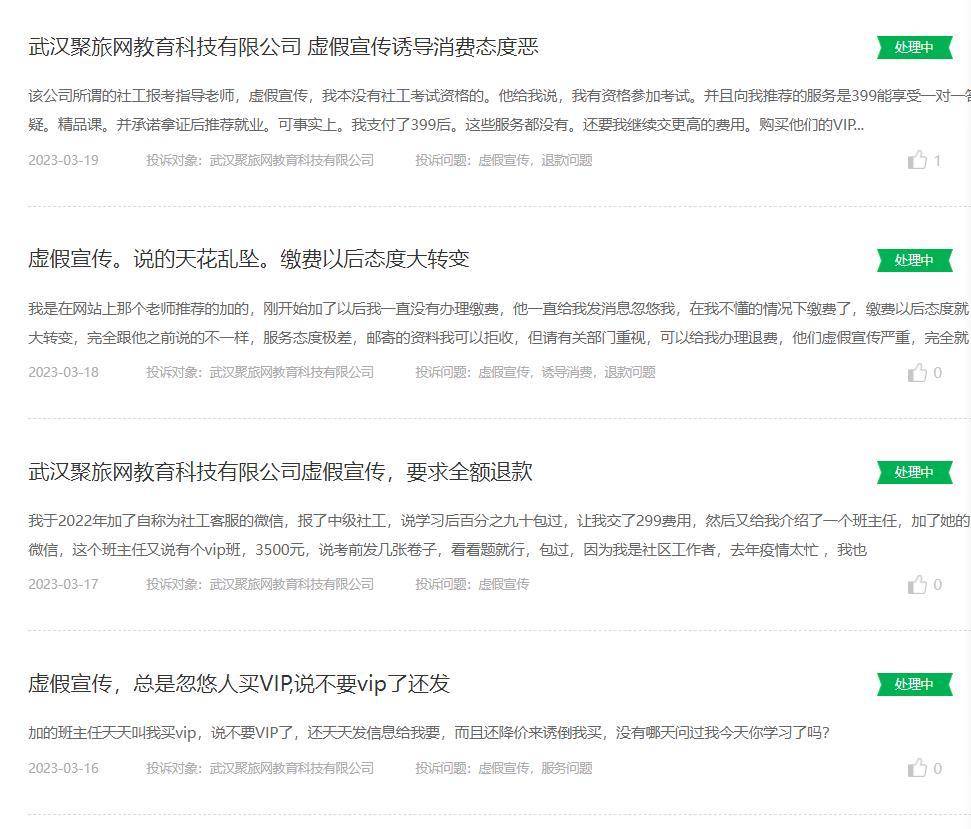
Task: Click the 处理中 status on the 缴费以后态度大转变 complaint
Action: pyautogui.click(x=913, y=259)
